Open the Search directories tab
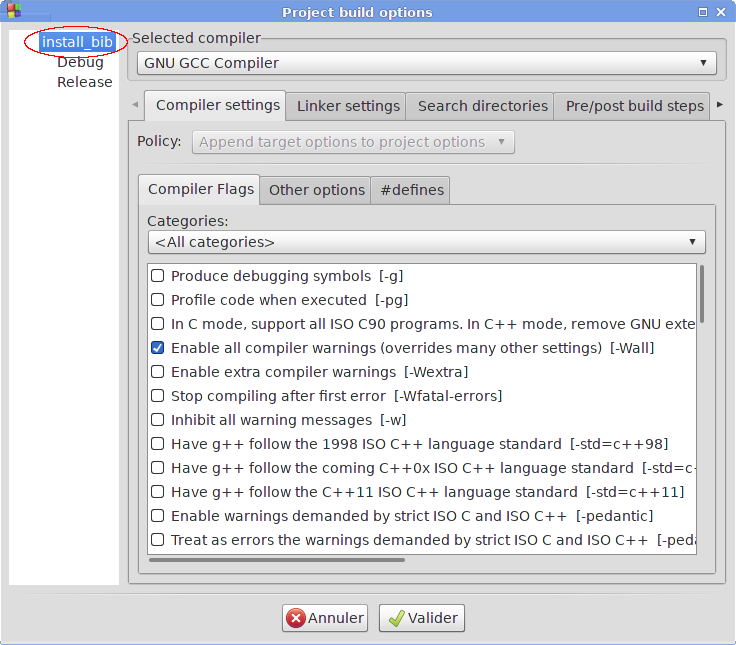Viewport: 736px width, 645px height. (482, 106)
